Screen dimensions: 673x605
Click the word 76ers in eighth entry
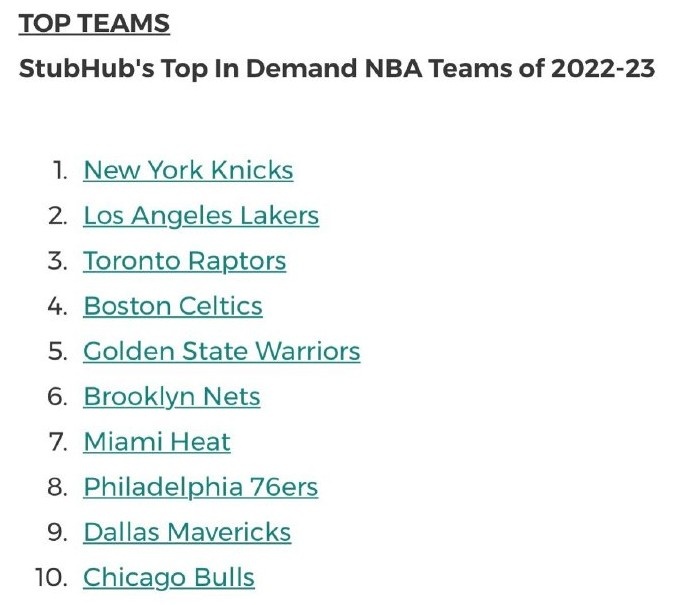coord(284,487)
